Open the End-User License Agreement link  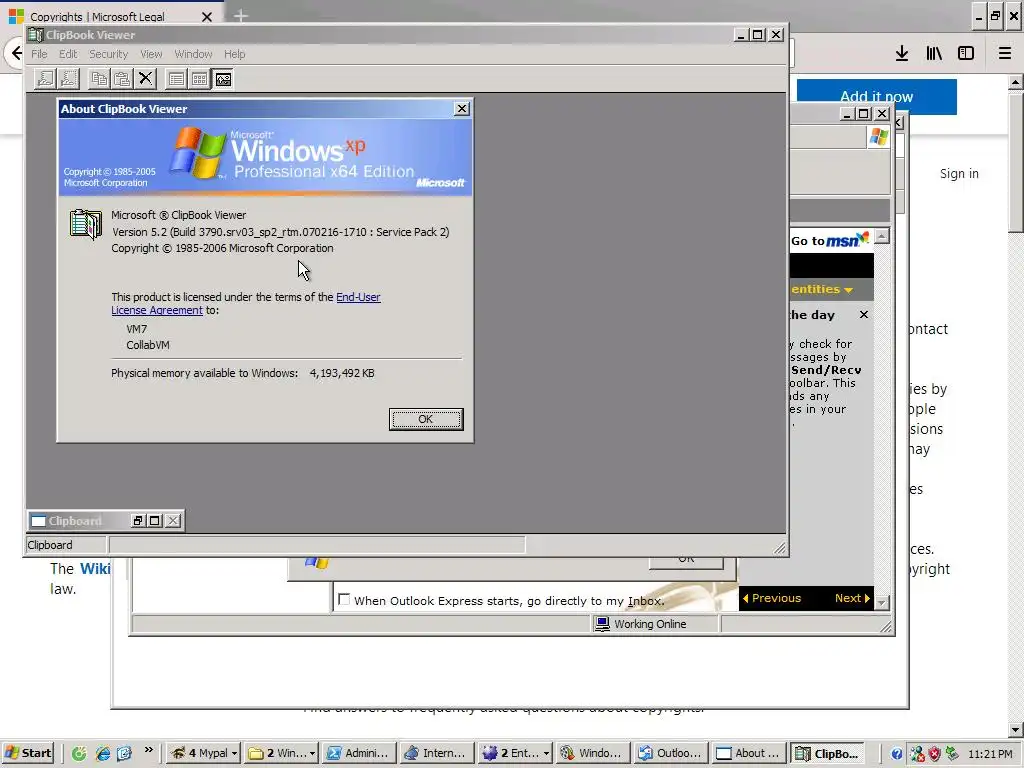[x=246, y=304]
